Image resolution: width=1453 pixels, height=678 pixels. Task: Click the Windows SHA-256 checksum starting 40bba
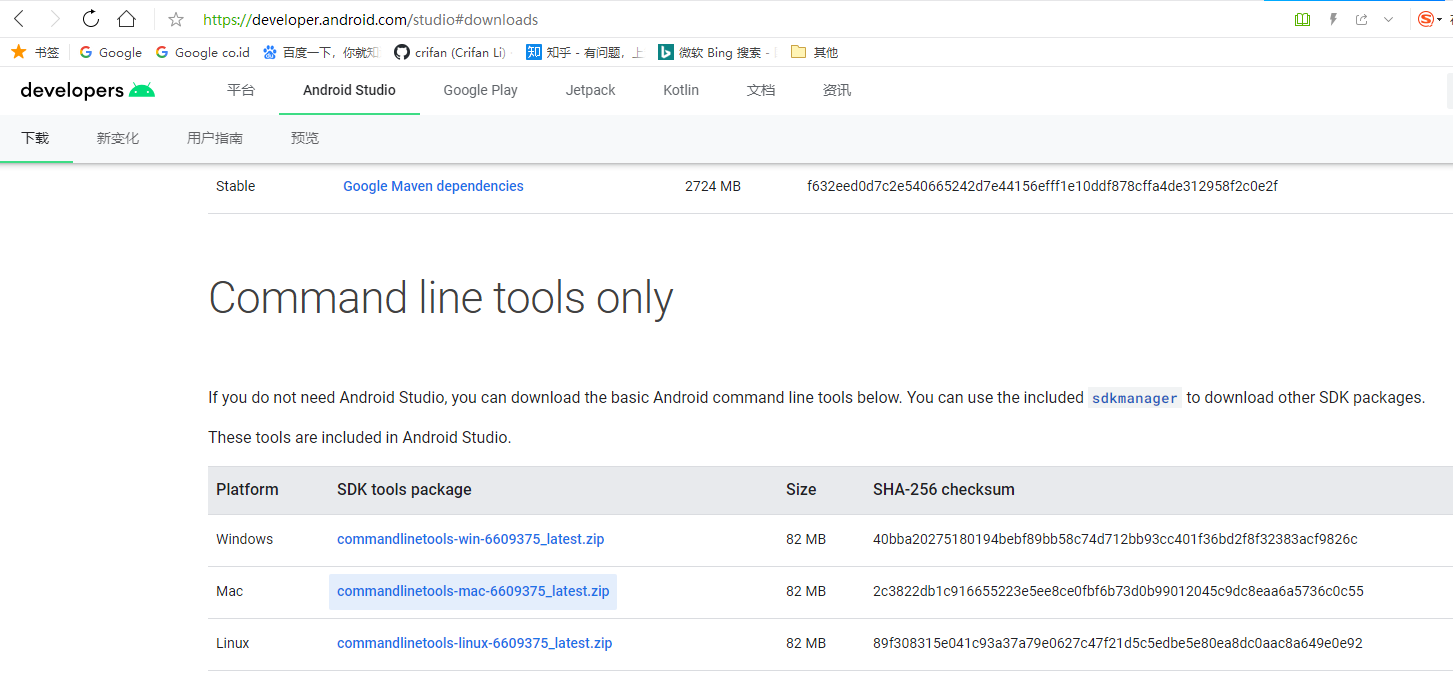click(x=1115, y=539)
